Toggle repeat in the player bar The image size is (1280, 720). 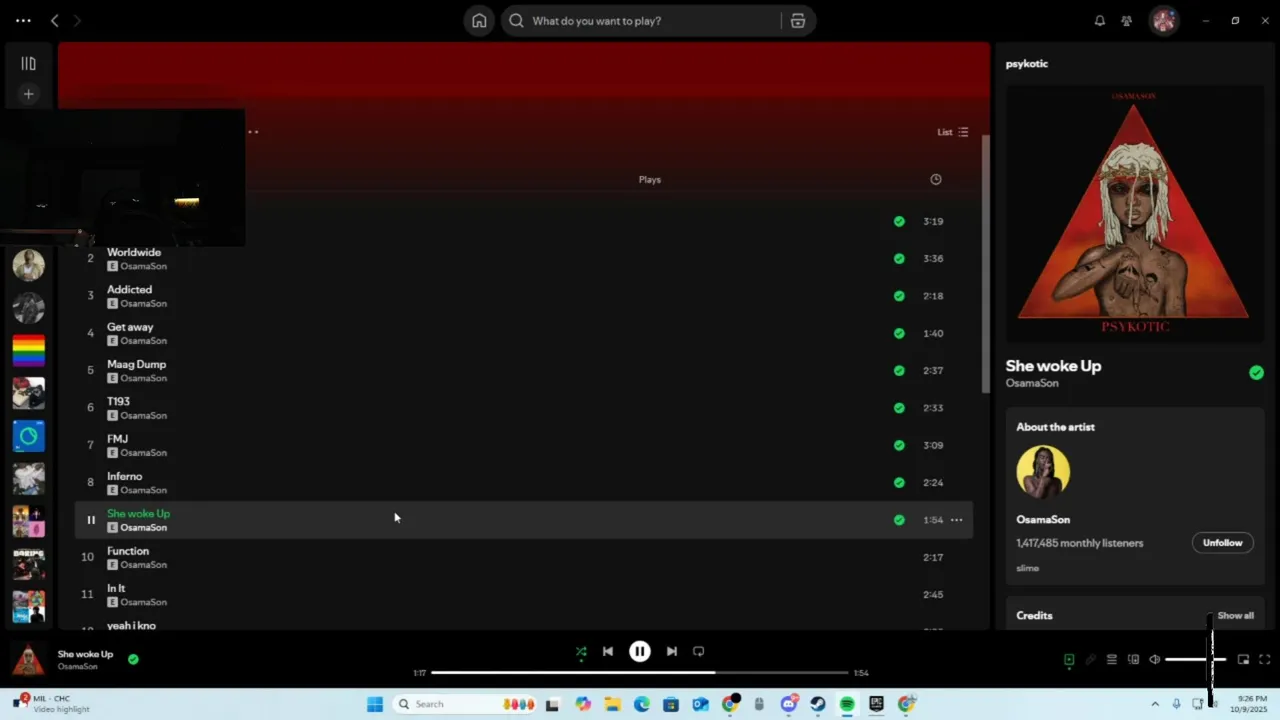click(699, 651)
